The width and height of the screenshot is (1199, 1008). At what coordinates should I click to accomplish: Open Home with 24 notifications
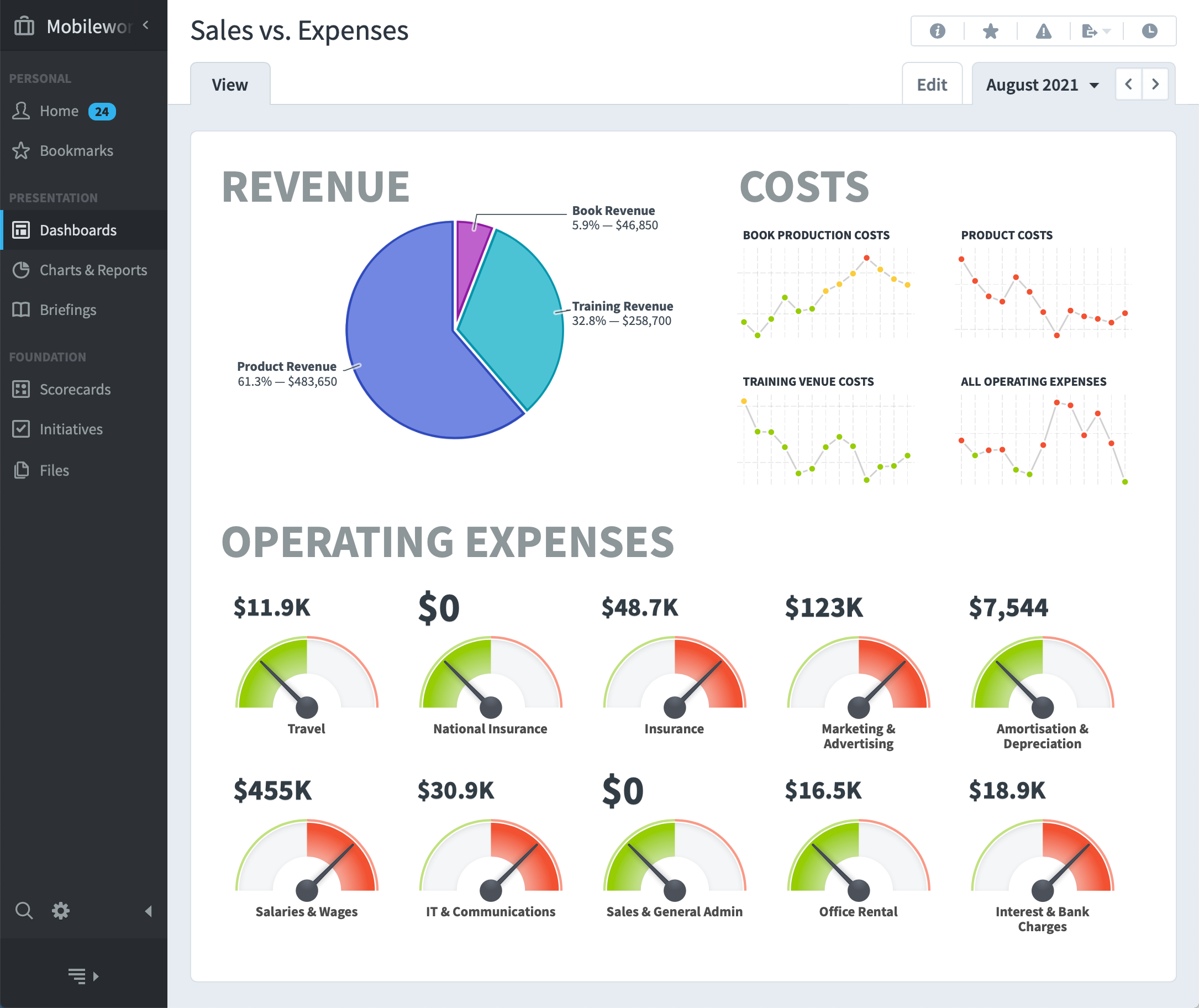(x=60, y=111)
